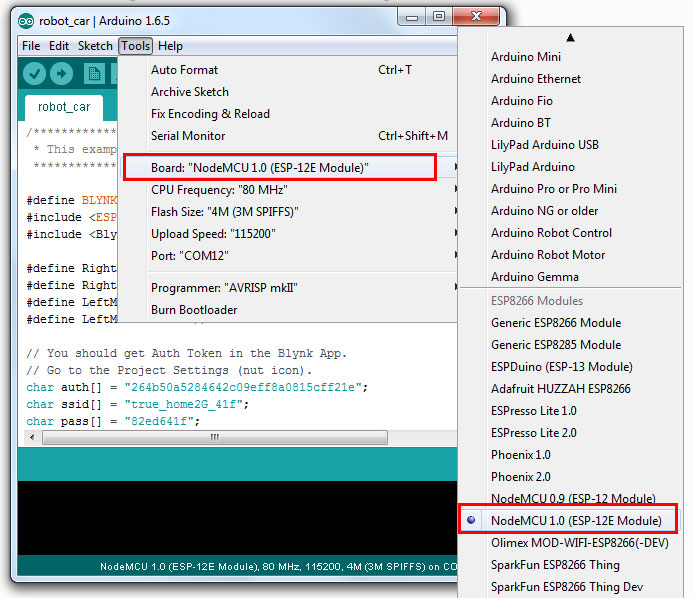This screenshot has width=694, height=598.
Task: Expand the Programmer AVRISP mkII submenu
Action: (x=289, y=288)
